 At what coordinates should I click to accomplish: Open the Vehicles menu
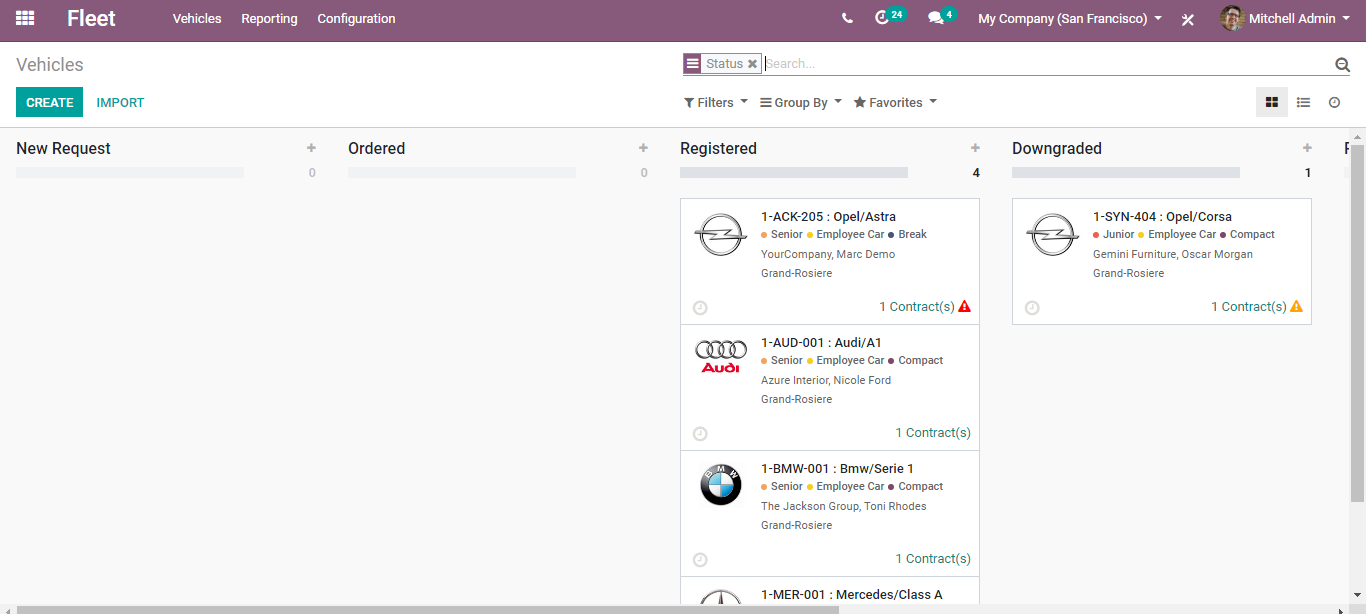pyautogui.click(x=197, y=18)
